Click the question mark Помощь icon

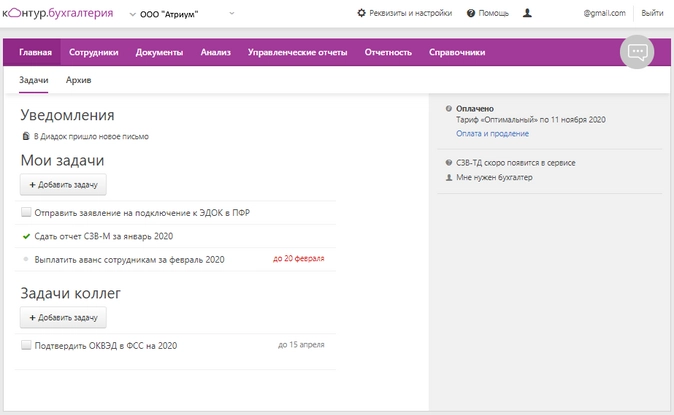point(471,13)
